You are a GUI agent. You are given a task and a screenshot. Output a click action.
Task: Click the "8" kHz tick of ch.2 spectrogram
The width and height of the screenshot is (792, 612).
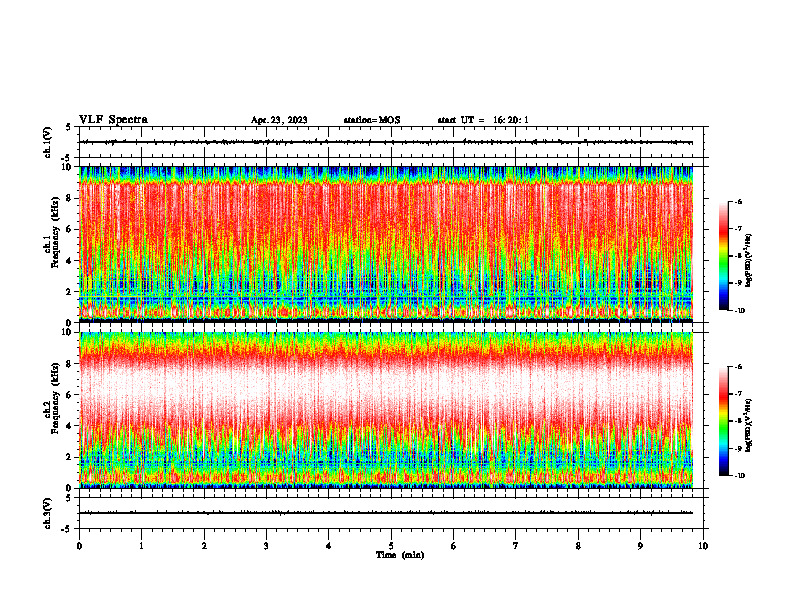tap(70, 364)
